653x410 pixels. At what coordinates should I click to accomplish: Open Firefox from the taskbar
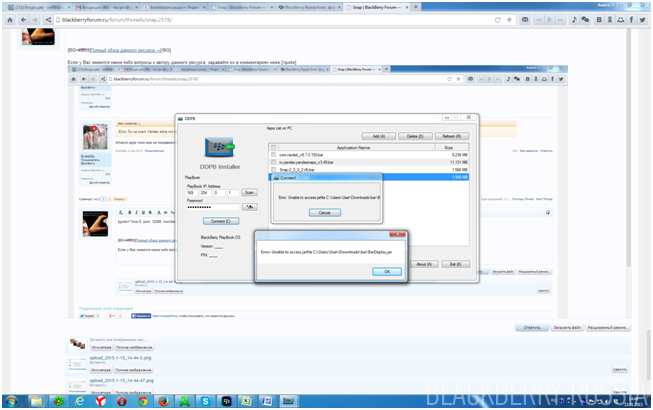[161, 400]
